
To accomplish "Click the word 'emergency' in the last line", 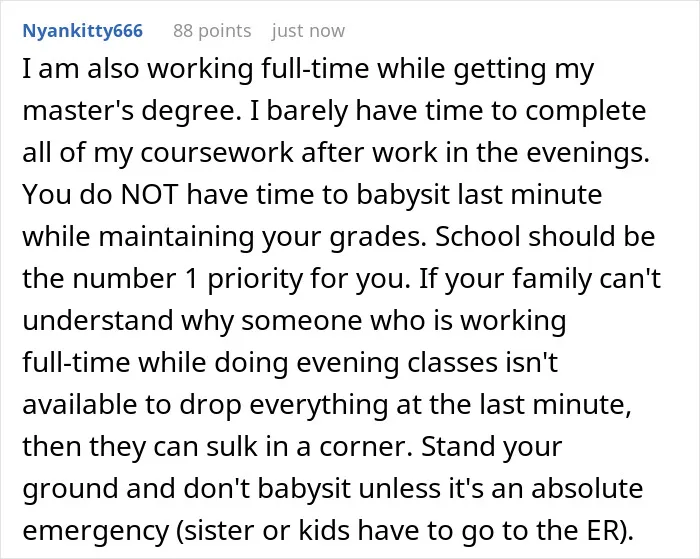I will pyautogui.click(x=95, y=530).
